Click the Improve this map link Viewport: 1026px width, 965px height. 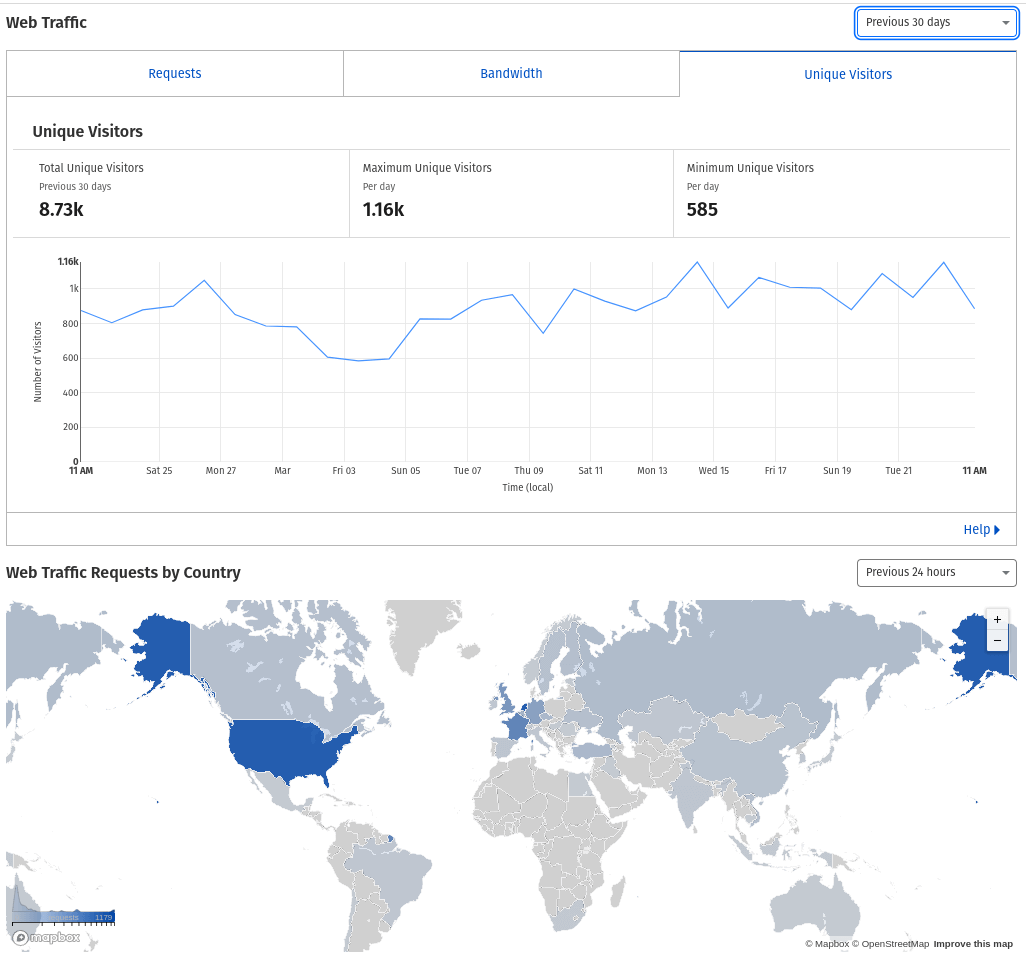tap(973, 944)
